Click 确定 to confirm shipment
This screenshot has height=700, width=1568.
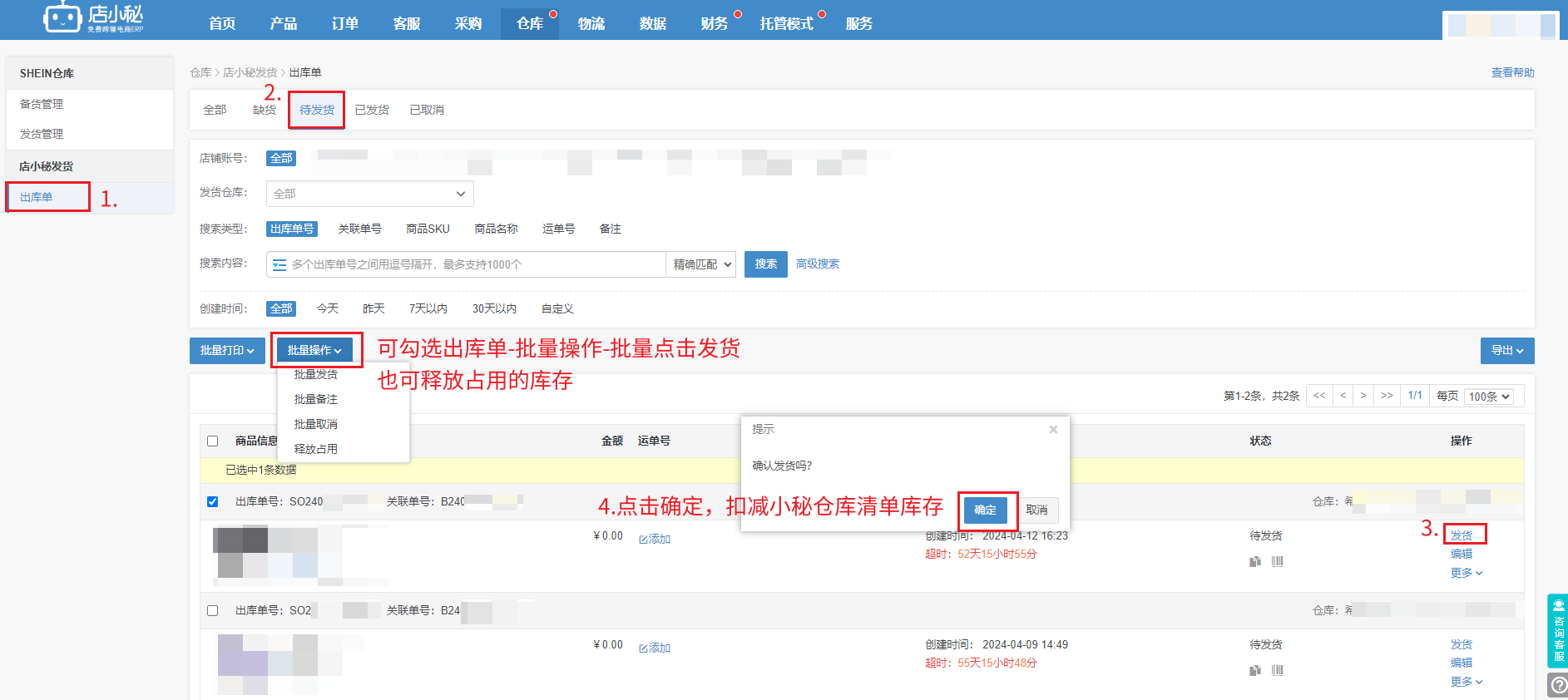pyautogui.click(x=986, y=510)
